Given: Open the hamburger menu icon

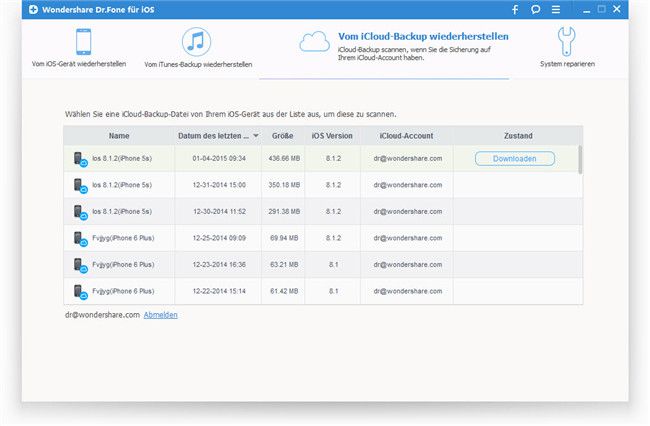Looking at the screenshot, I should tap(556, 10).
